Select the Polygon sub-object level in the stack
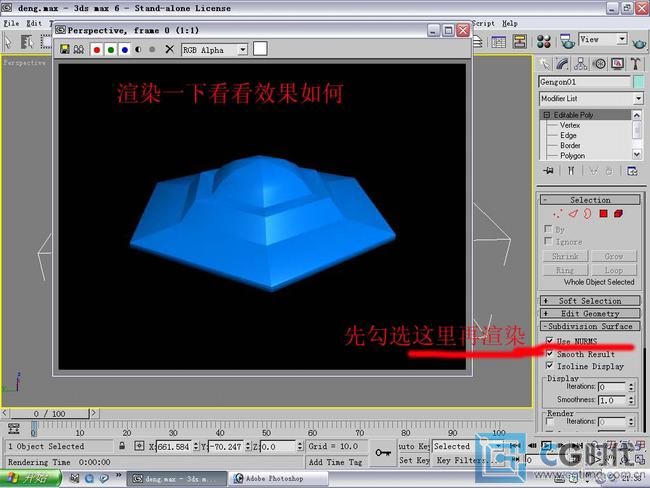Screen dimensions: 650x488 572,156
